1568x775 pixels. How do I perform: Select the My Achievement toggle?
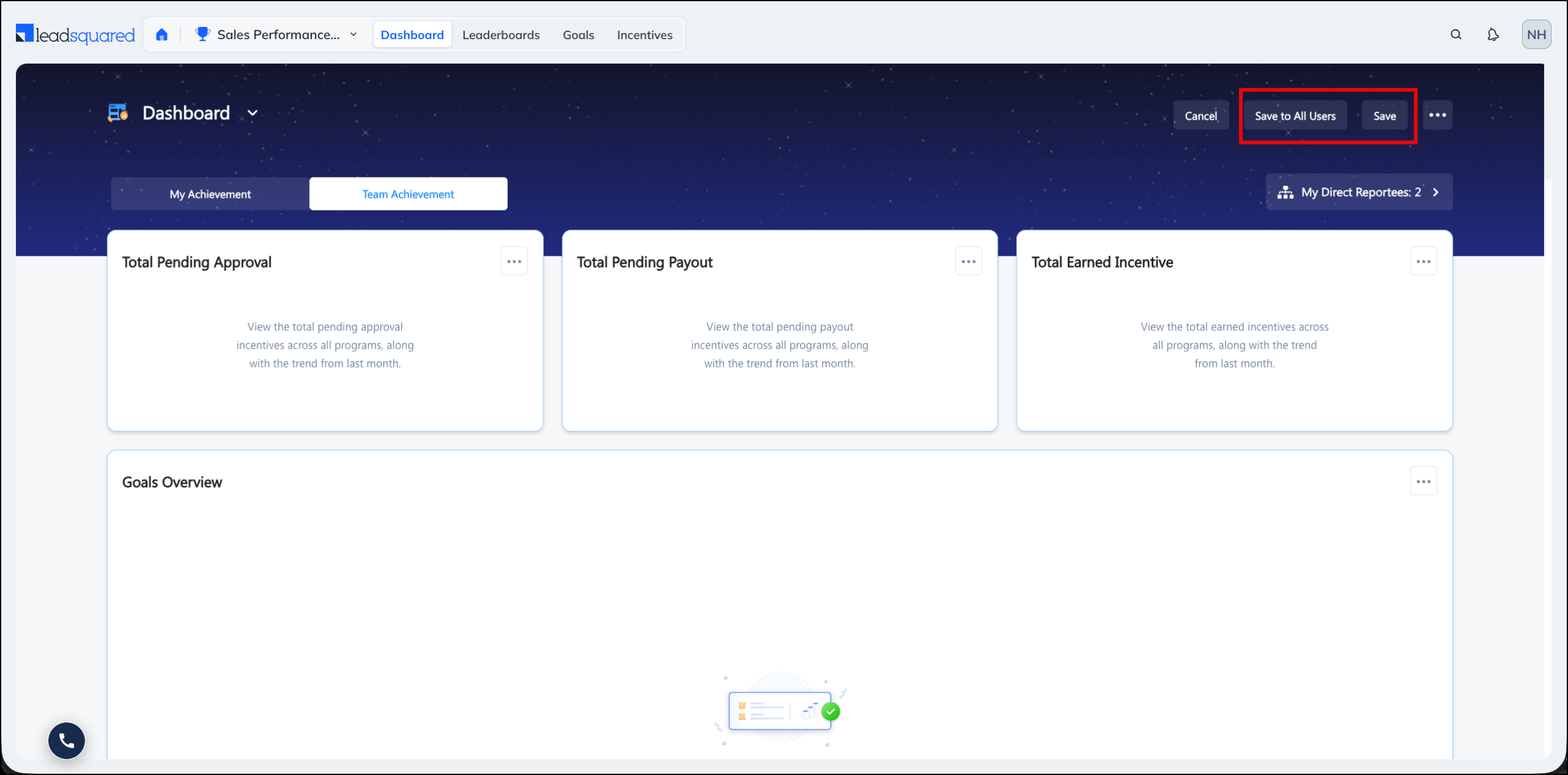click(210, 194)
